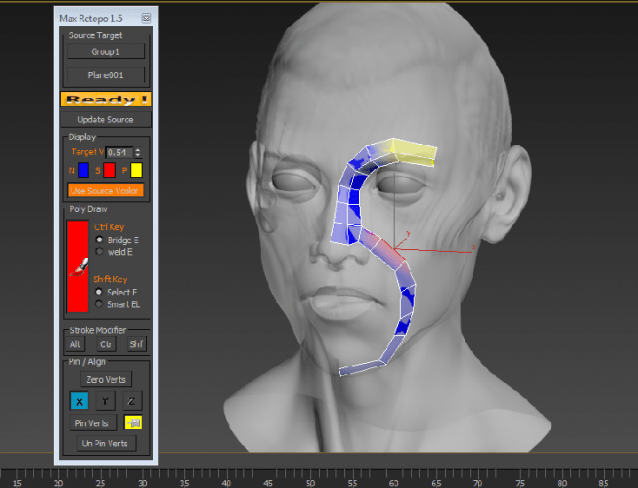Close the Max Retopo panel
Viewport: 638px width, 488px height.
pyautogui.click(x=146, y=18)
